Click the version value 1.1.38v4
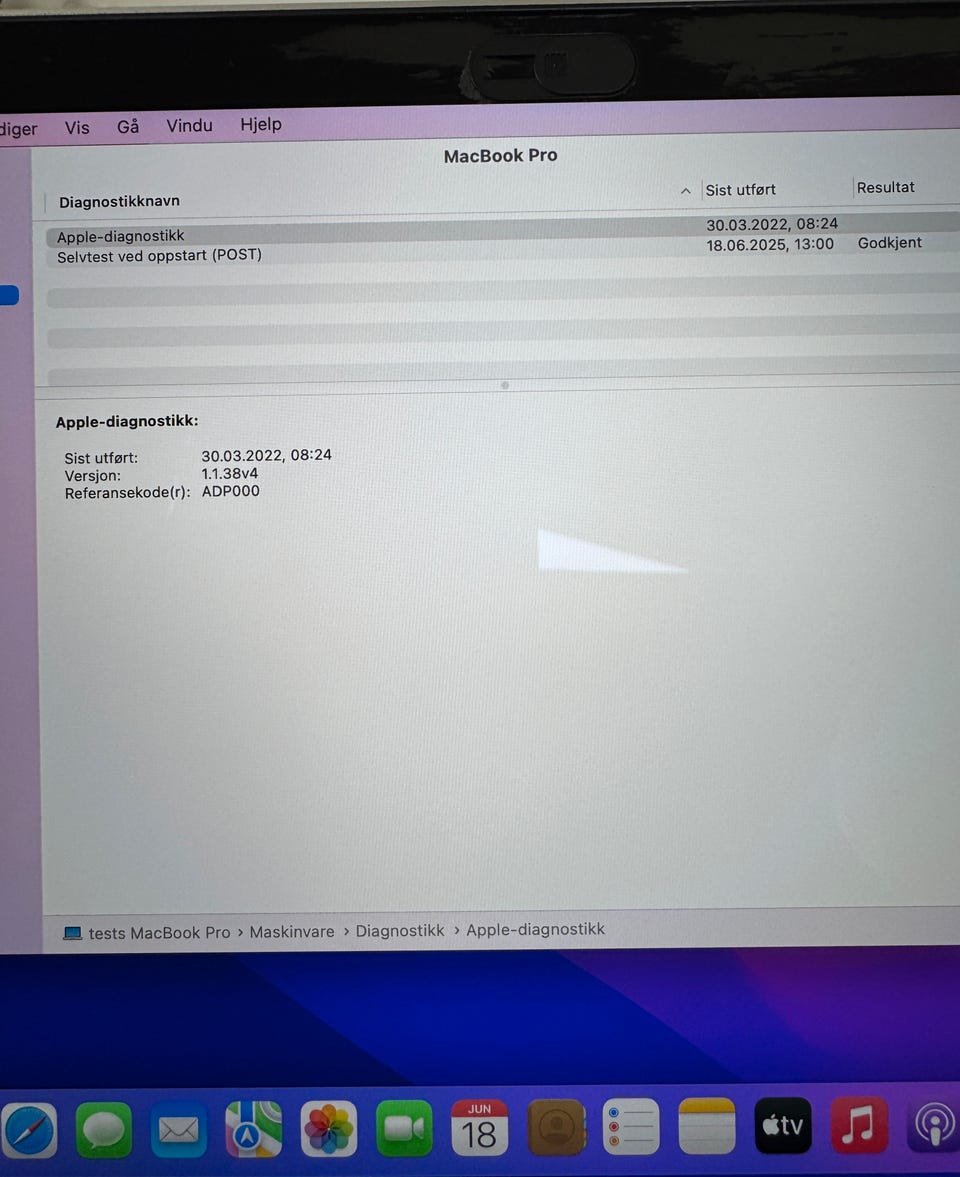 (230, 474)
